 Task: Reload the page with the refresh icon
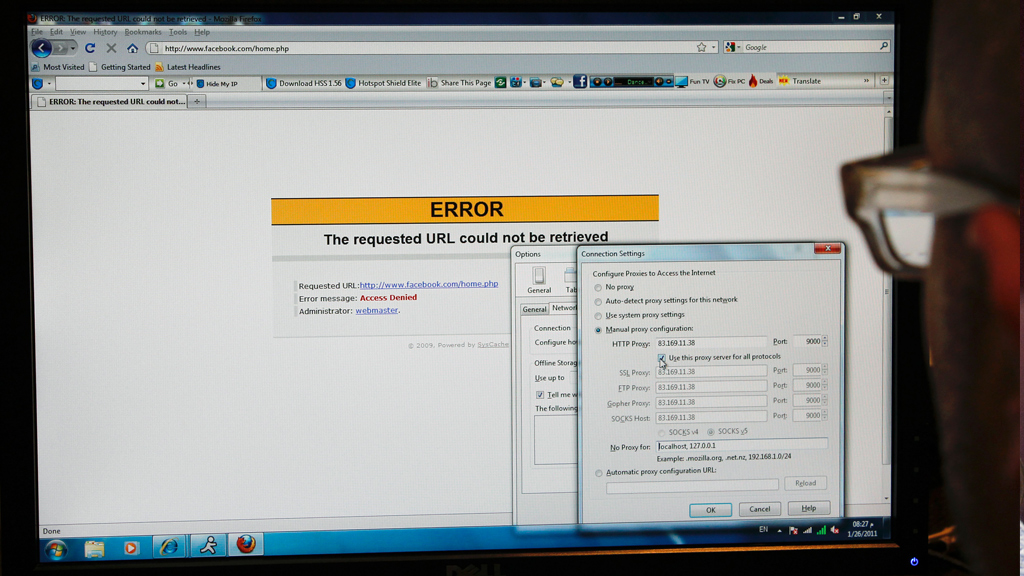pos(90,48)
